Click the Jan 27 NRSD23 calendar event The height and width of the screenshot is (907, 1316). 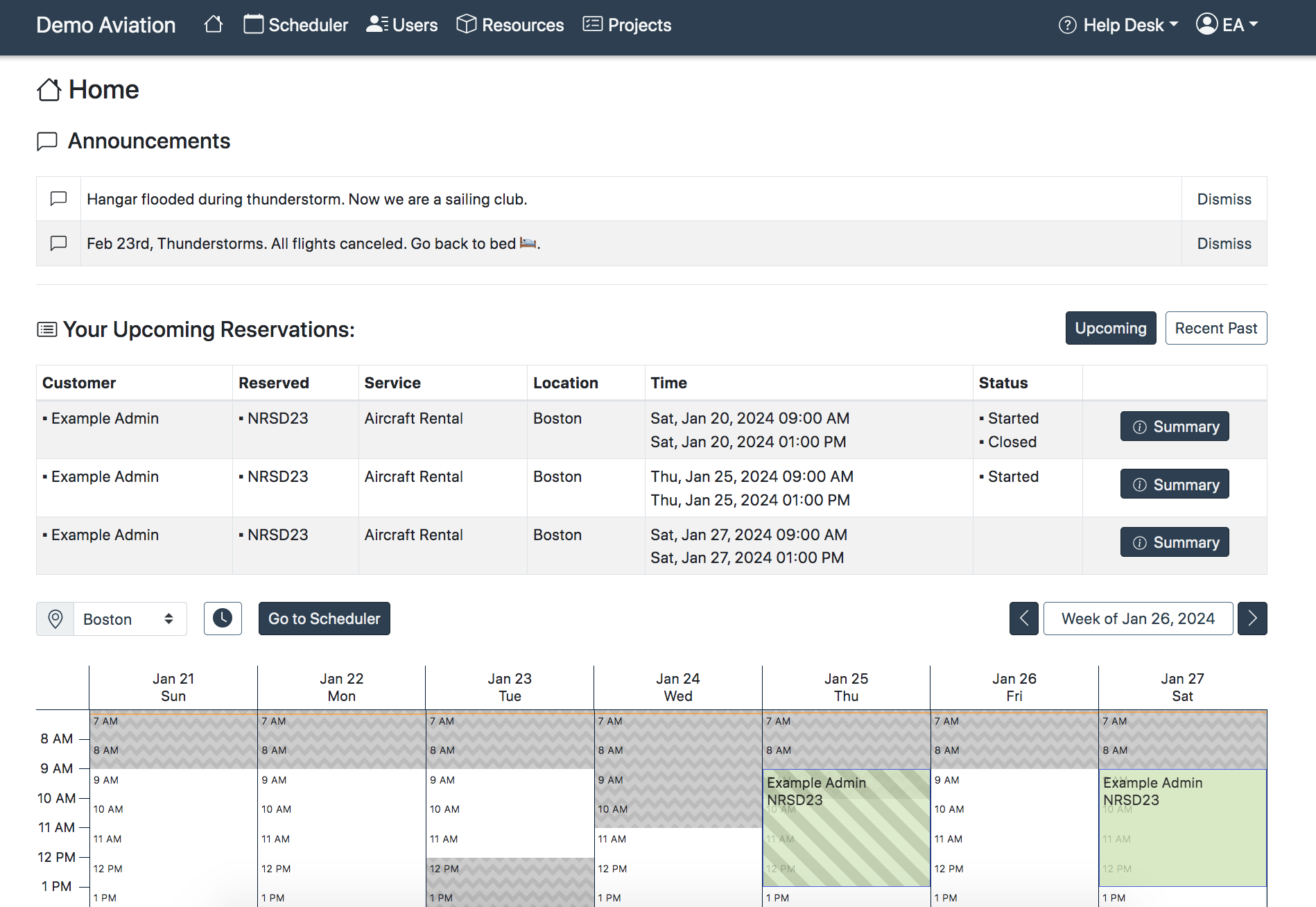click(1182, 827)
